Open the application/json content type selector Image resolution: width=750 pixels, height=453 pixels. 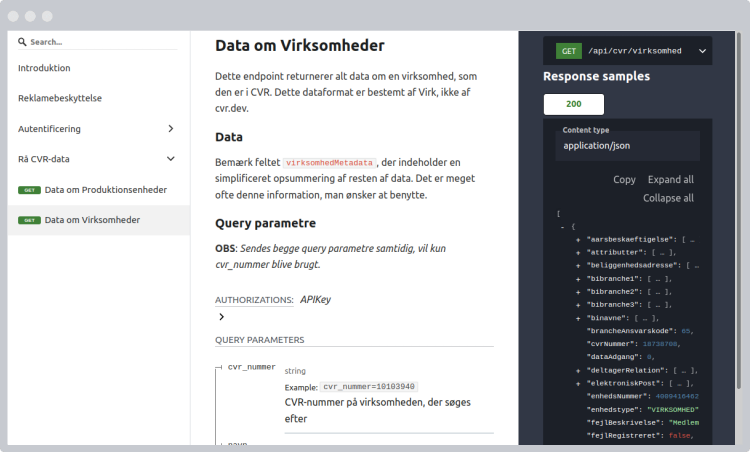(628, 145)
